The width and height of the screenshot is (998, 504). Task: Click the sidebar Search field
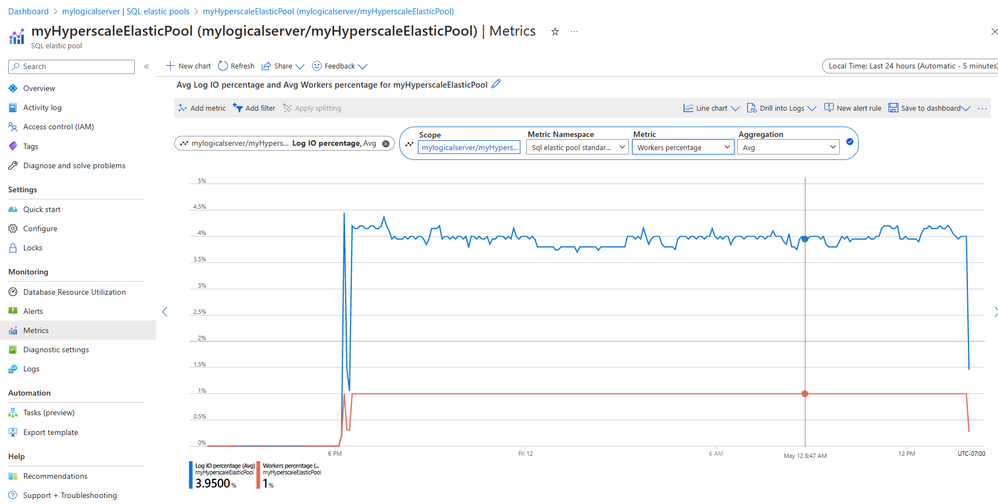coord(71,66)
